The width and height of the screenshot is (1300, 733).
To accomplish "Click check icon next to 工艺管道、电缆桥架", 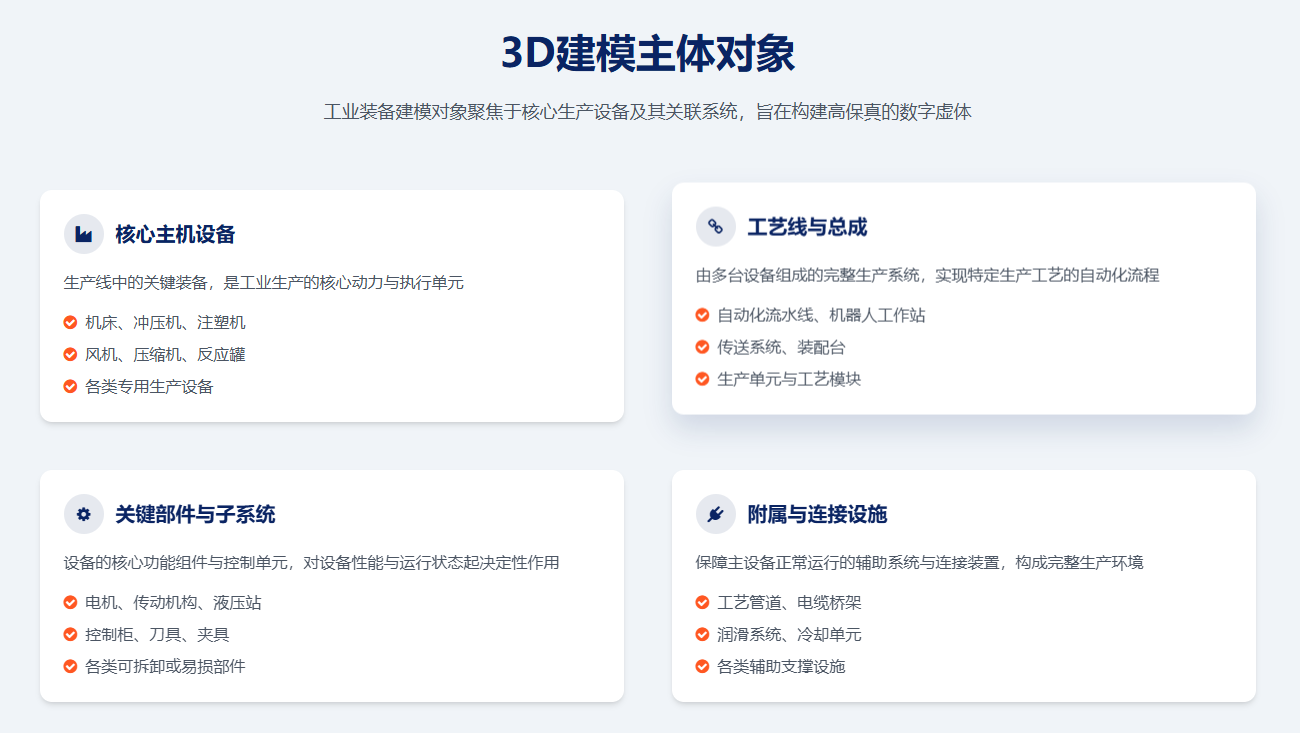I will tap(703, 602).
